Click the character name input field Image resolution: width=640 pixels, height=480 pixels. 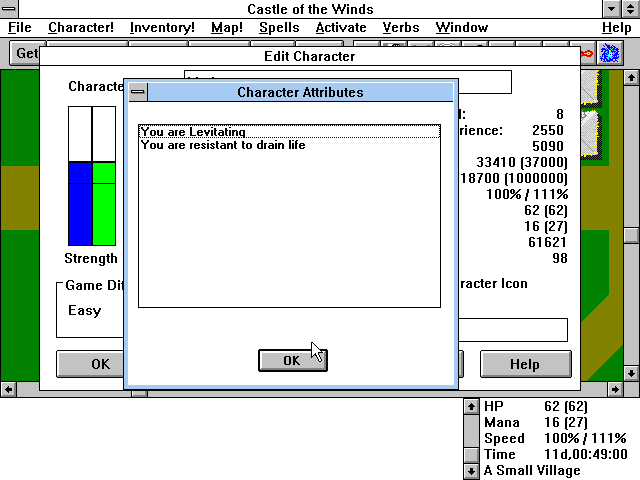348,82
